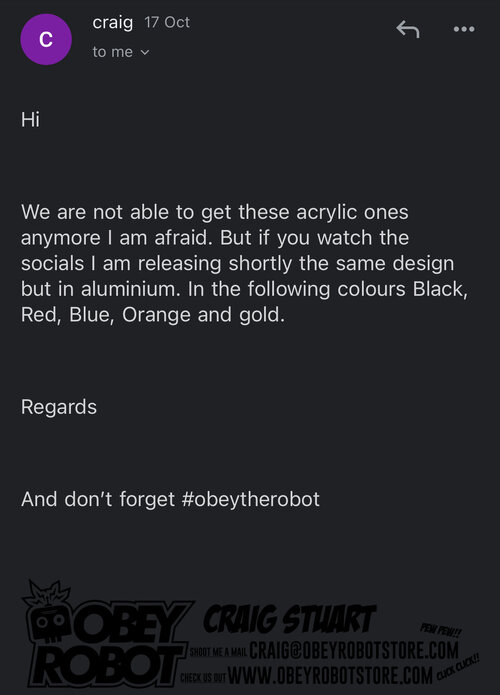Tap the 'to me' recipient text

point(113,52)
